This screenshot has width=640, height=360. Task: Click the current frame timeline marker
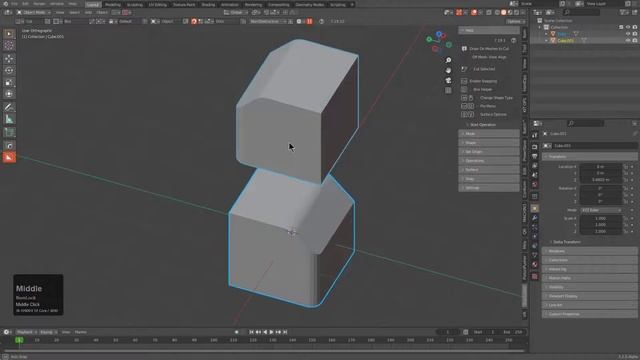(x=19, y=340)
